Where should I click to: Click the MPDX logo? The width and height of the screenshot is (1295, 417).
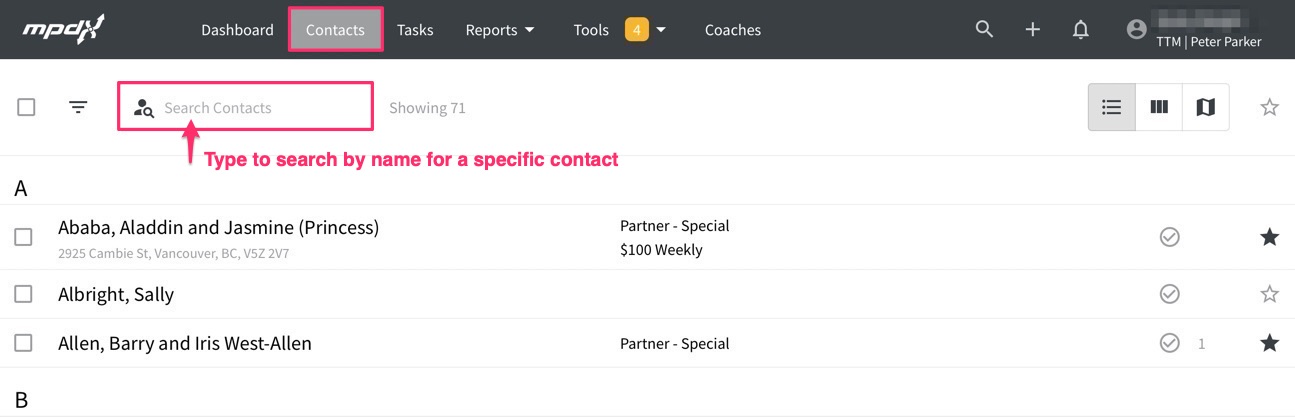tap(63, 29)
